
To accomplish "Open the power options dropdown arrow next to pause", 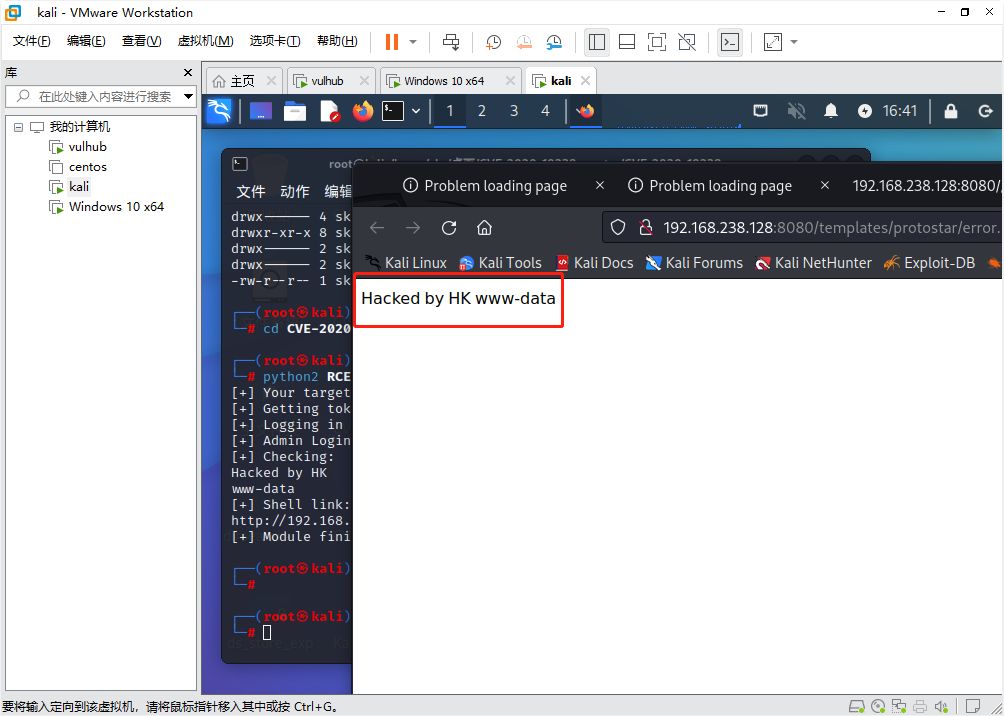I will [x=413, y=42].
